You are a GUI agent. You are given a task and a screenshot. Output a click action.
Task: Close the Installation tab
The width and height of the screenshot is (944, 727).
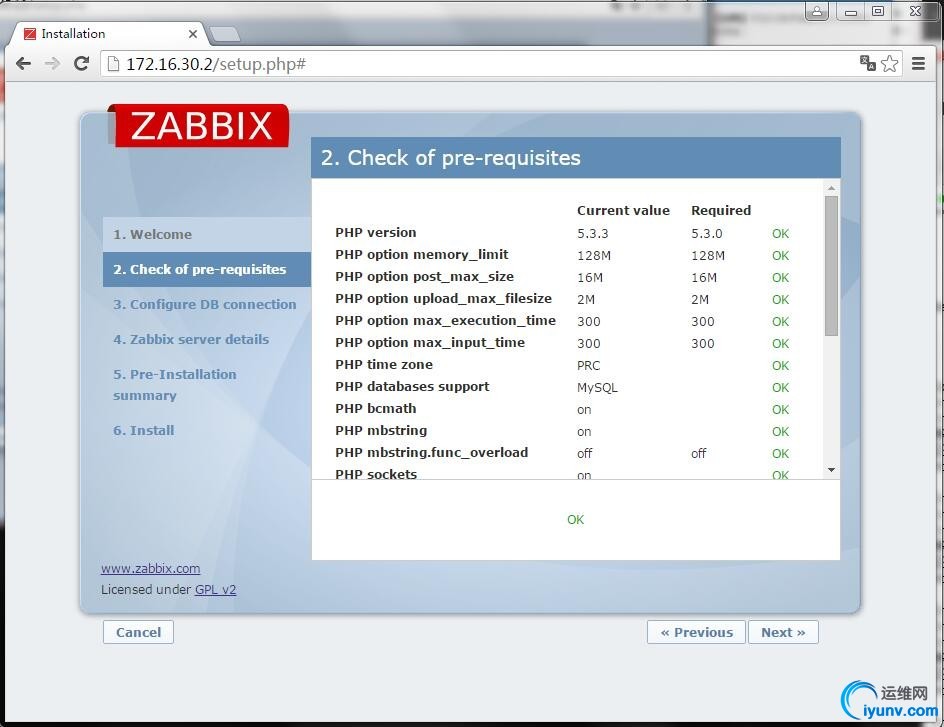[193, 34]
